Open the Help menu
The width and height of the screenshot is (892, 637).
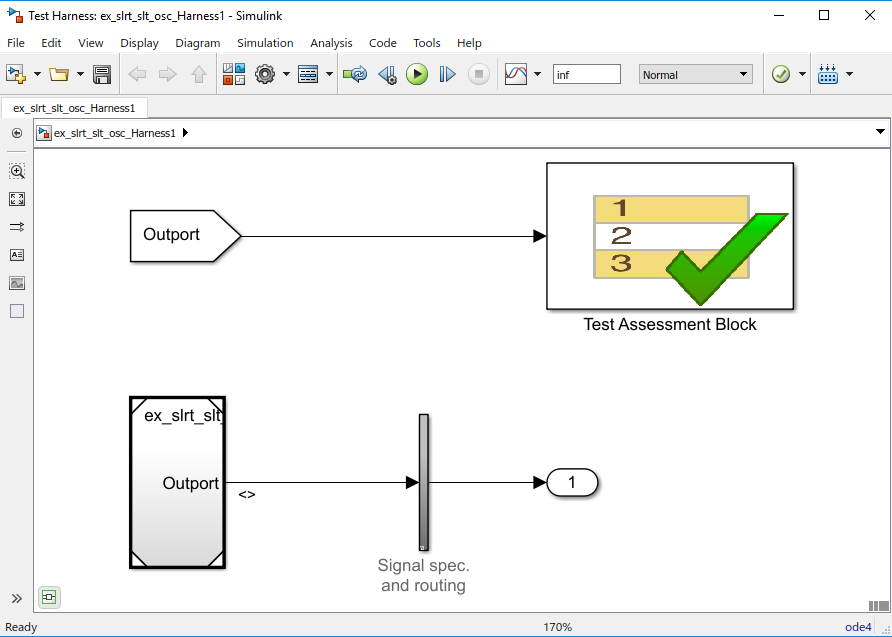click(469, 43)
